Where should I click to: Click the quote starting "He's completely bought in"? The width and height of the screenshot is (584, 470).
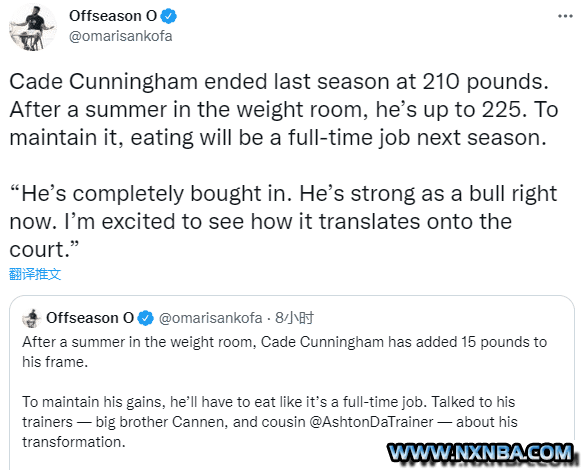click(283, 221)
